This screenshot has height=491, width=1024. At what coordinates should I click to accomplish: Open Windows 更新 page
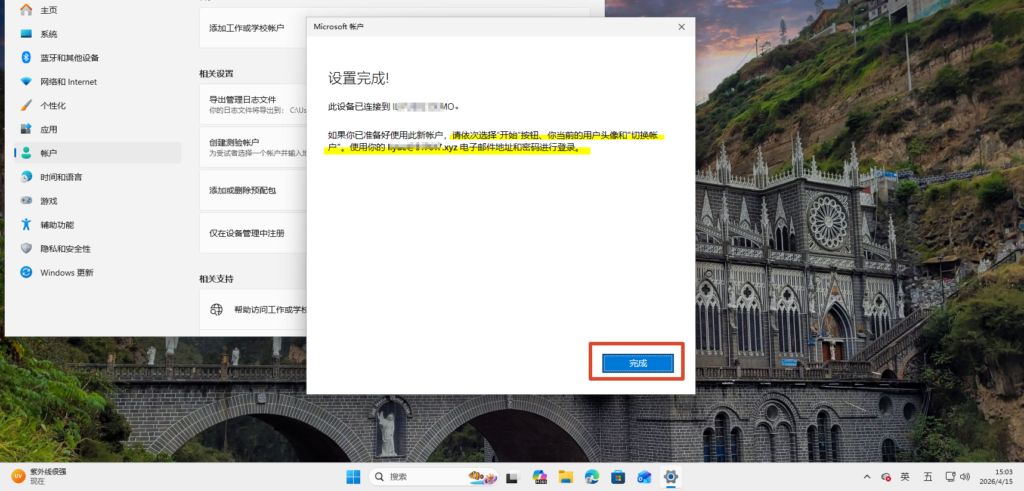pyautogui.click(x=66, y=273)
